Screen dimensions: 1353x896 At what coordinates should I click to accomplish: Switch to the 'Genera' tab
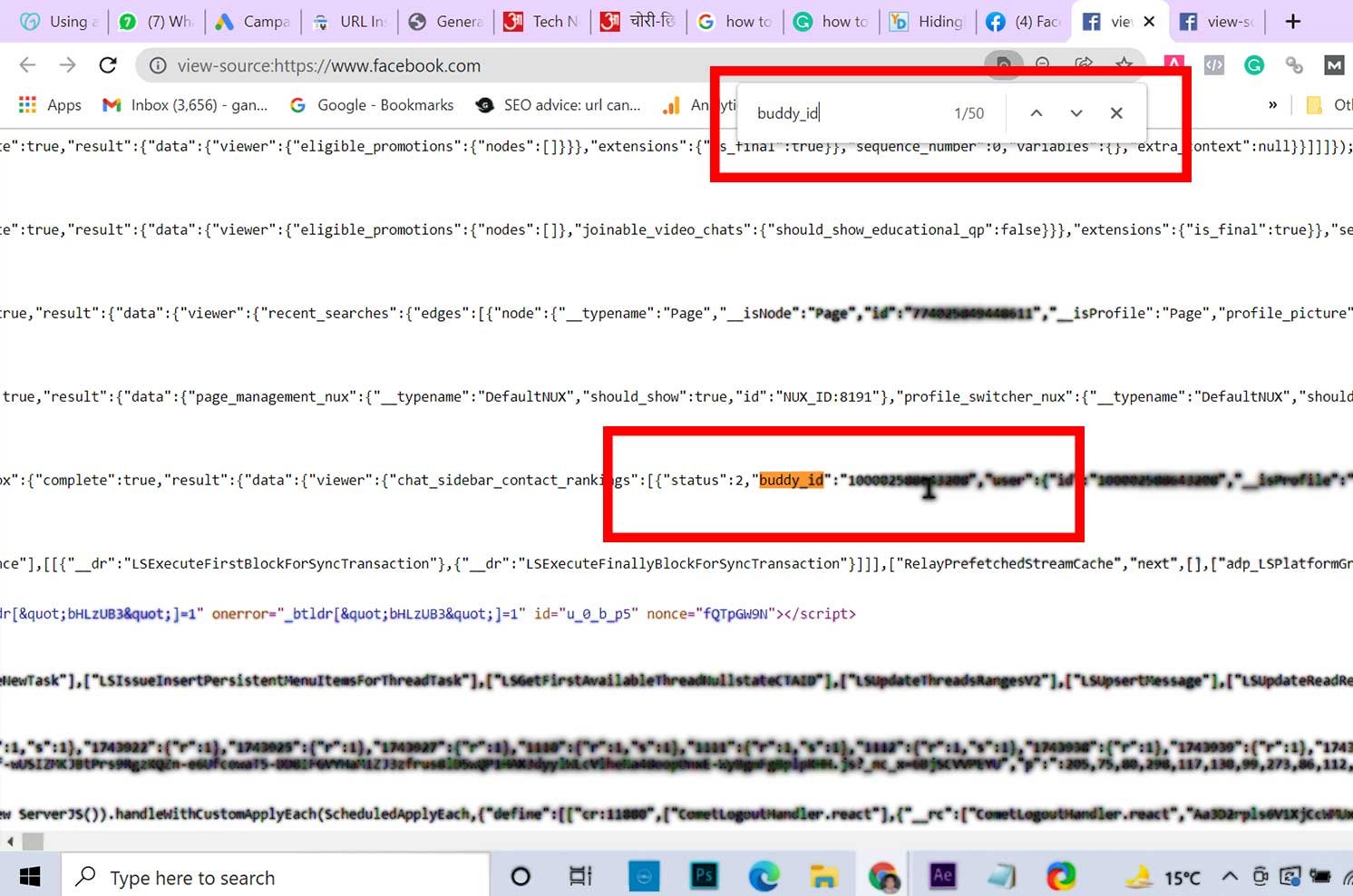pyautogui.click(x=447, y=21)
